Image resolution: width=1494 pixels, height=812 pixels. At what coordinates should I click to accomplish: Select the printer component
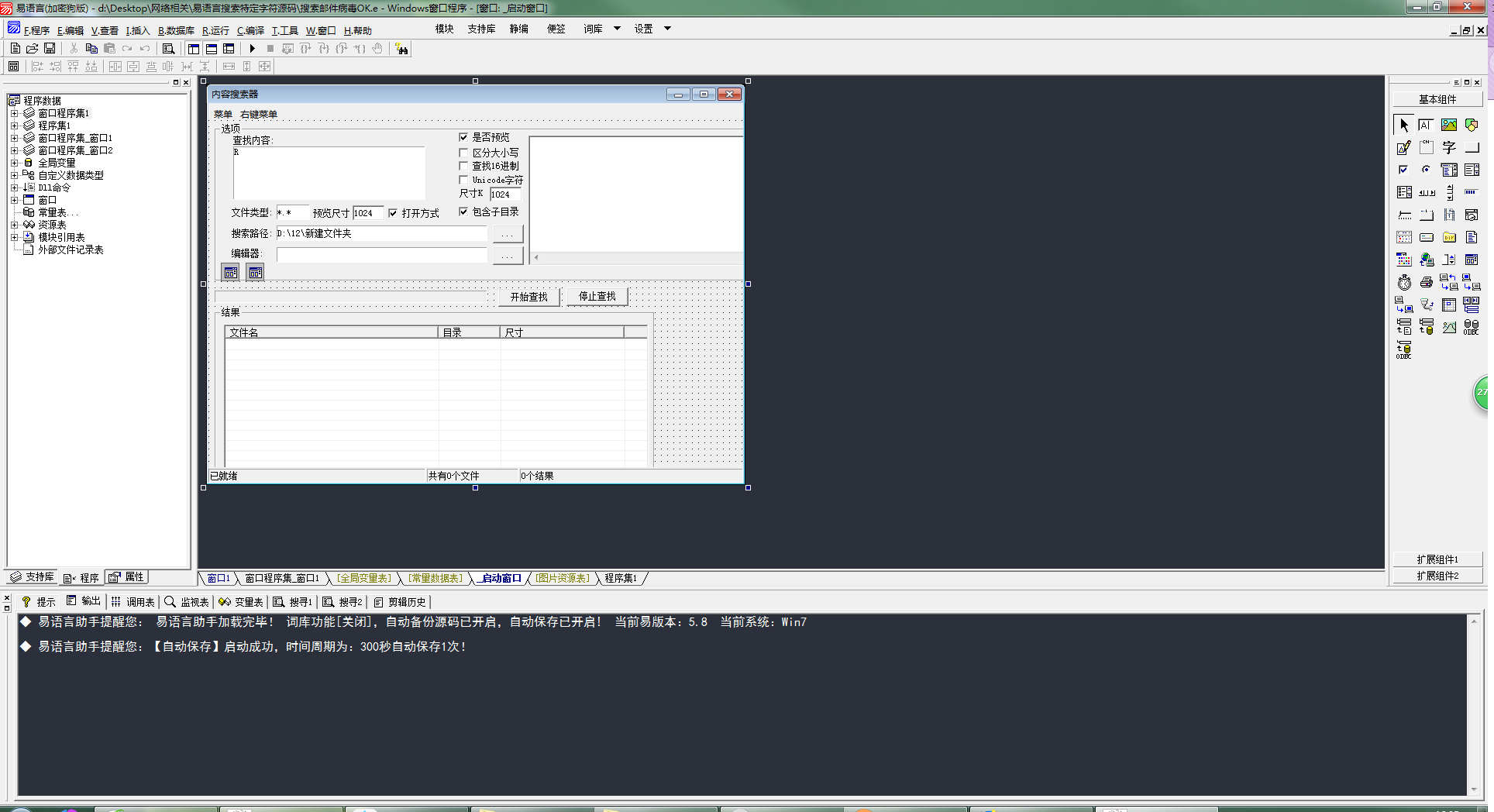tap(1427, 282)
